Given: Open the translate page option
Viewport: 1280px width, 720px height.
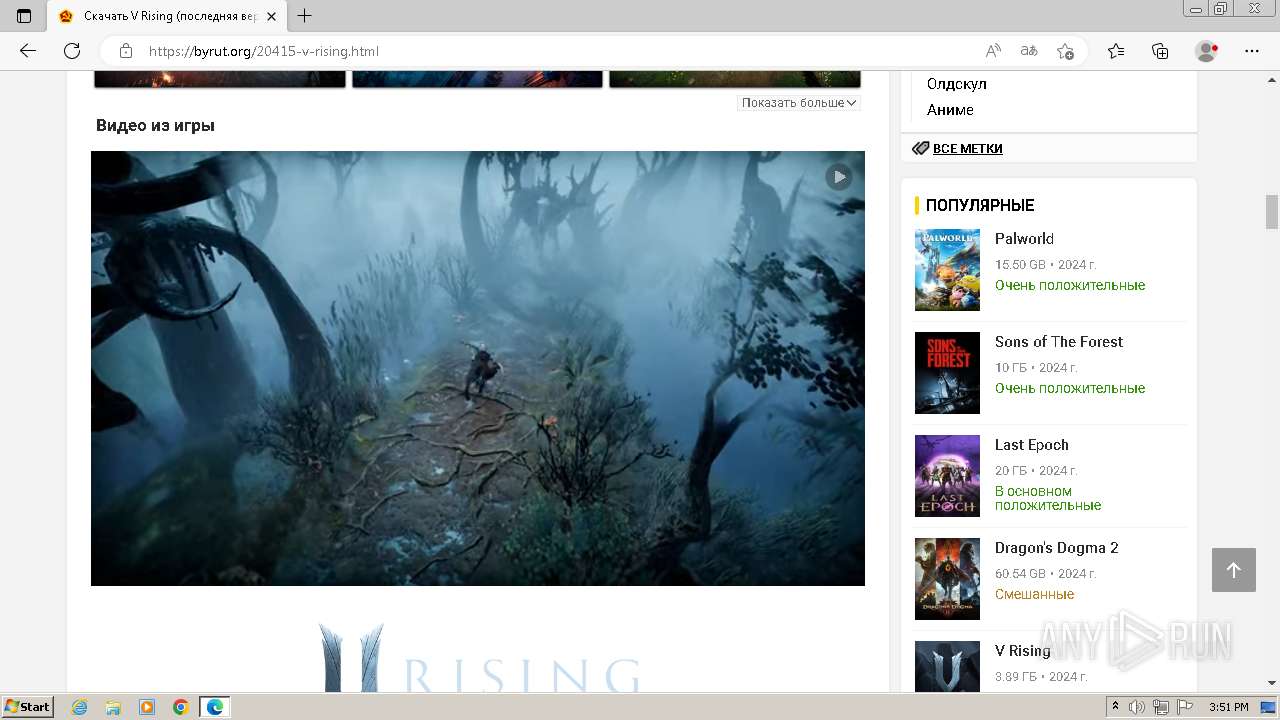Looking at the screenshot, I should coord(1029,51).
